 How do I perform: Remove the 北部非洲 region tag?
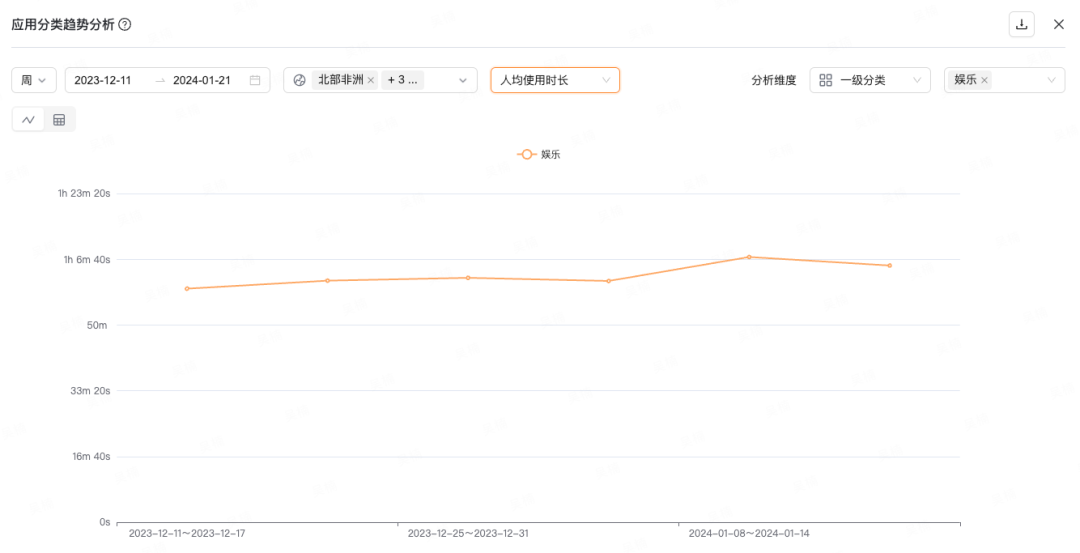click(x=371, y=80)
